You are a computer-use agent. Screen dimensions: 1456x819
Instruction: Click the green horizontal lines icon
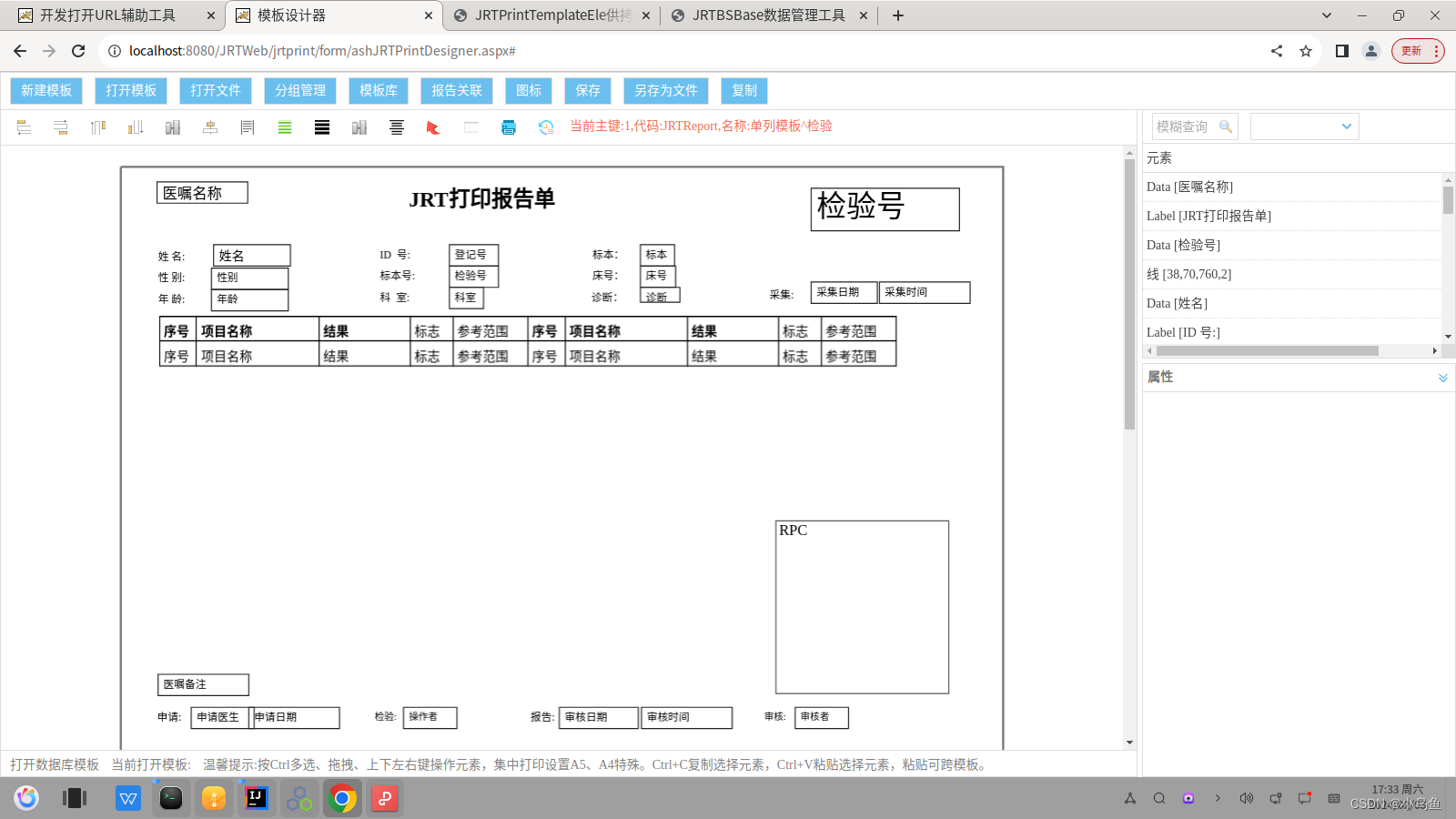pos(285,127)
